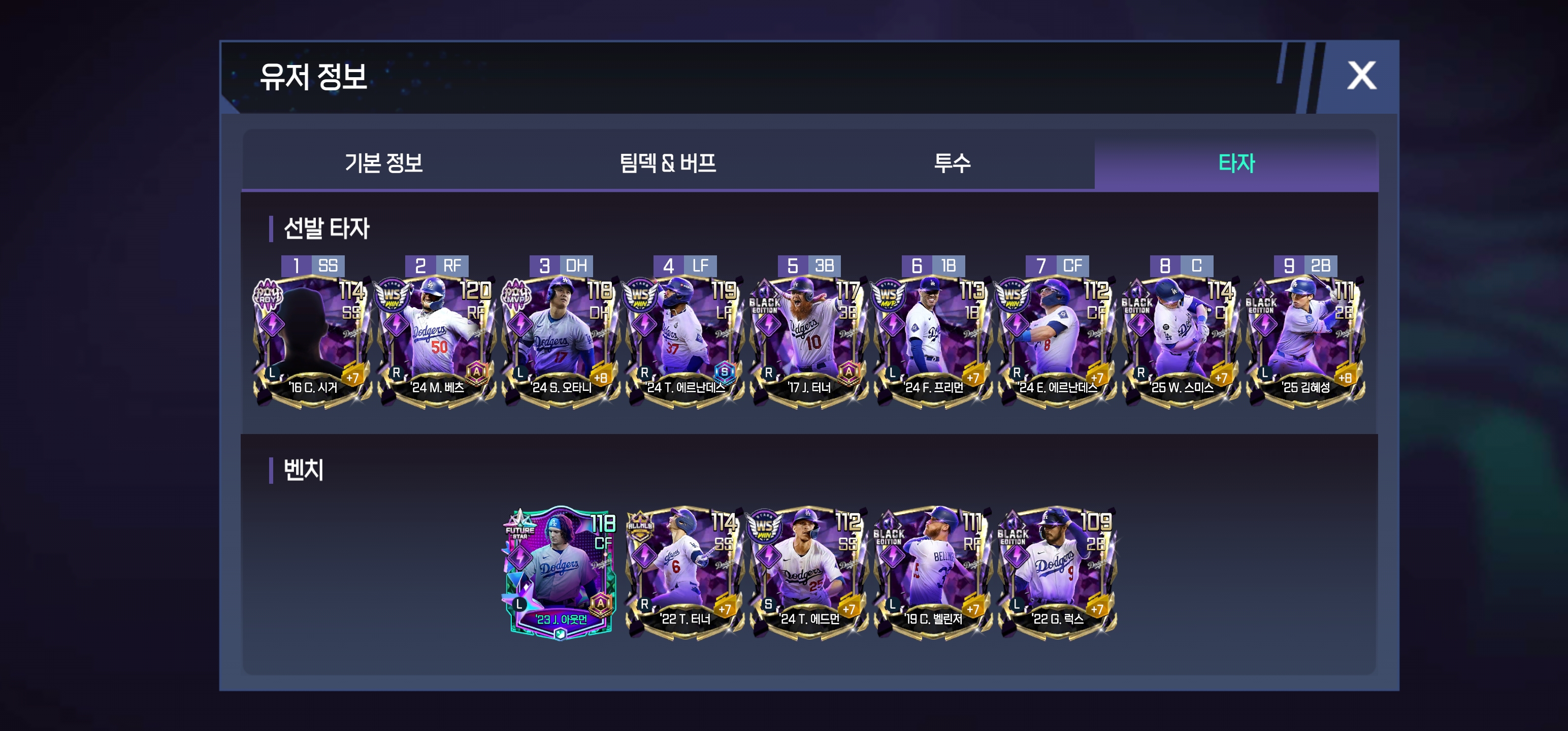
Task: Open the '22 T. 터너 bench card
Action: point(685,572)
